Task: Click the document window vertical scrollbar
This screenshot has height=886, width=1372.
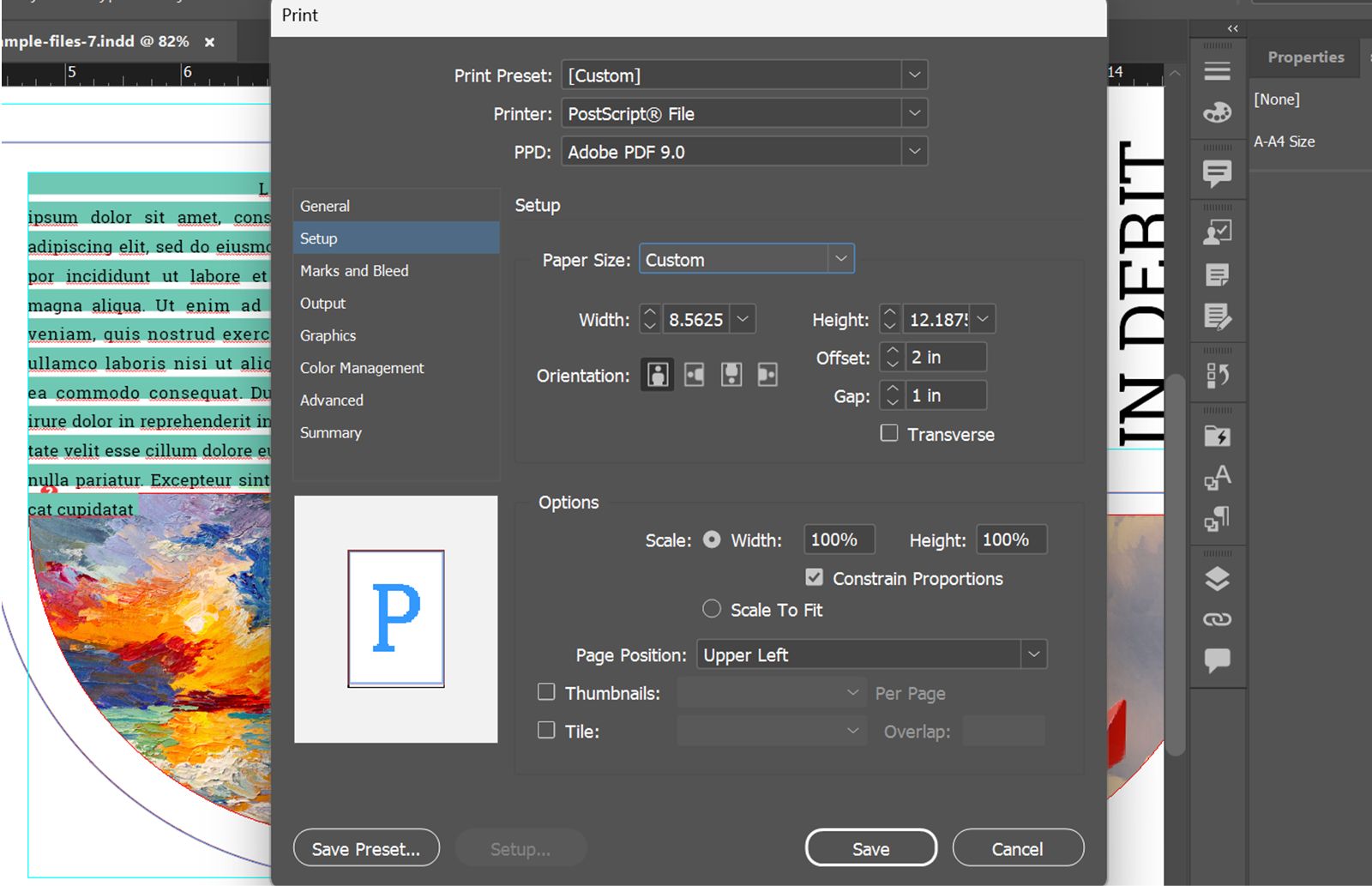Action: point(1176,564)
